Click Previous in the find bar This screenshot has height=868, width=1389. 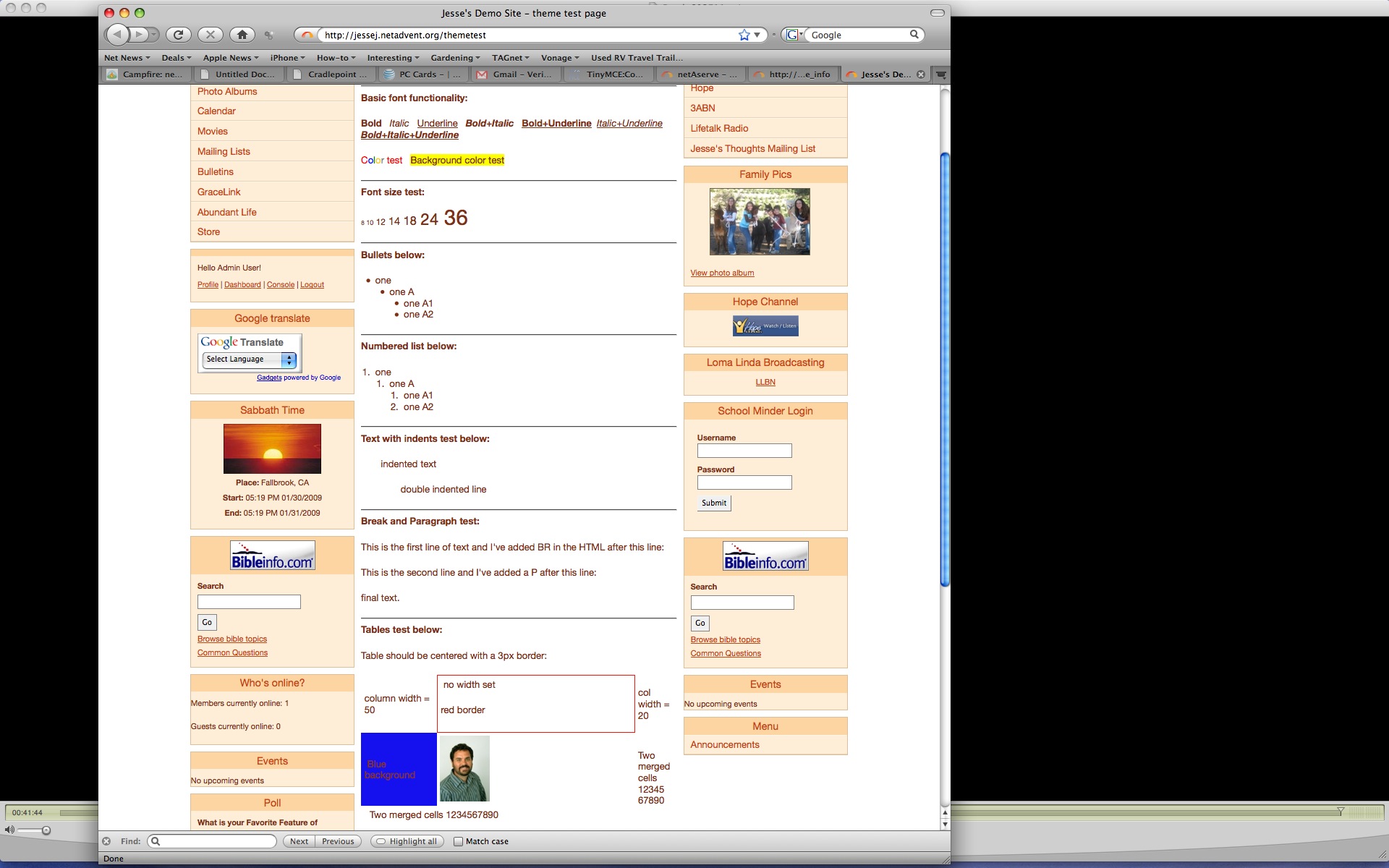click(338, 841)
